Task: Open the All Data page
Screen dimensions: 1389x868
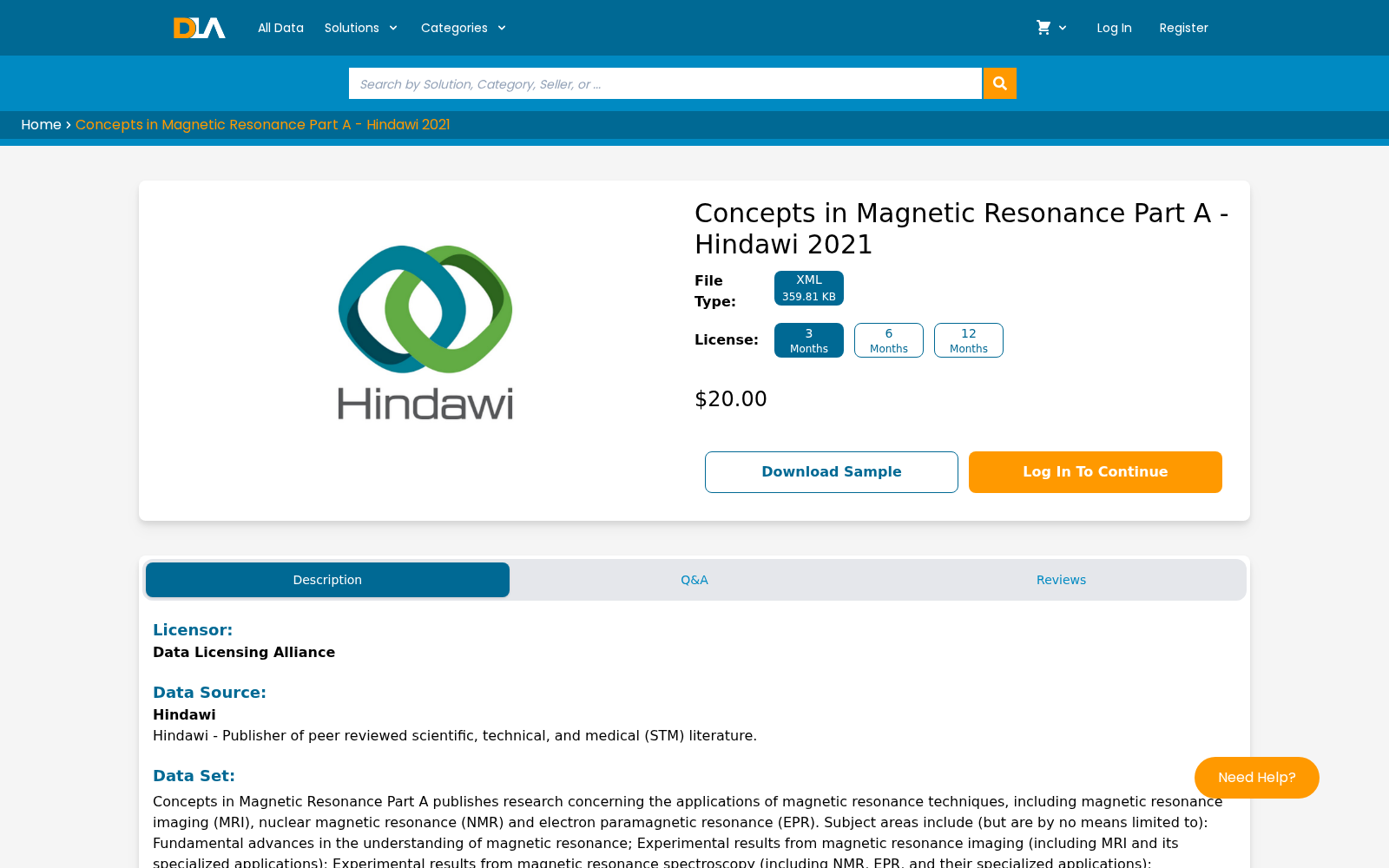Action: point(280,28)
